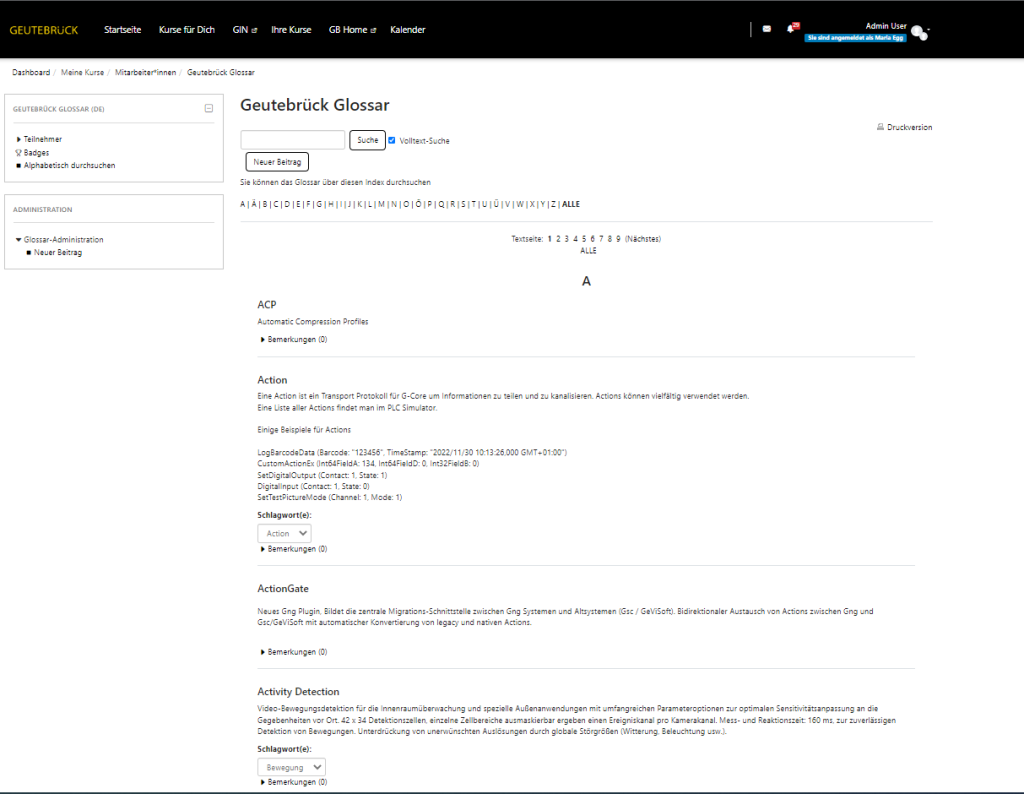Collapse the Geutebrück Glossar block

pos(209,108)
